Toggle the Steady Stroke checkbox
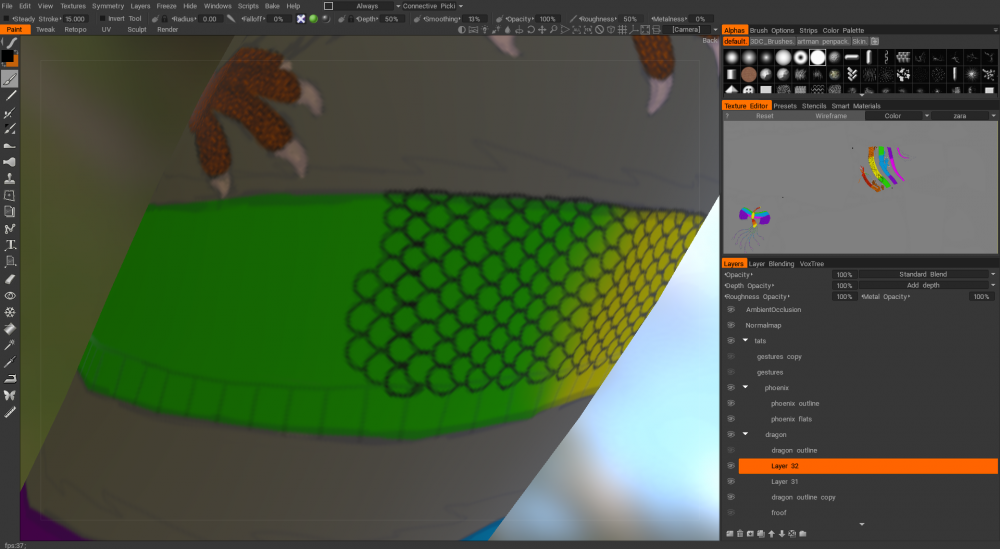 [7, 19]
